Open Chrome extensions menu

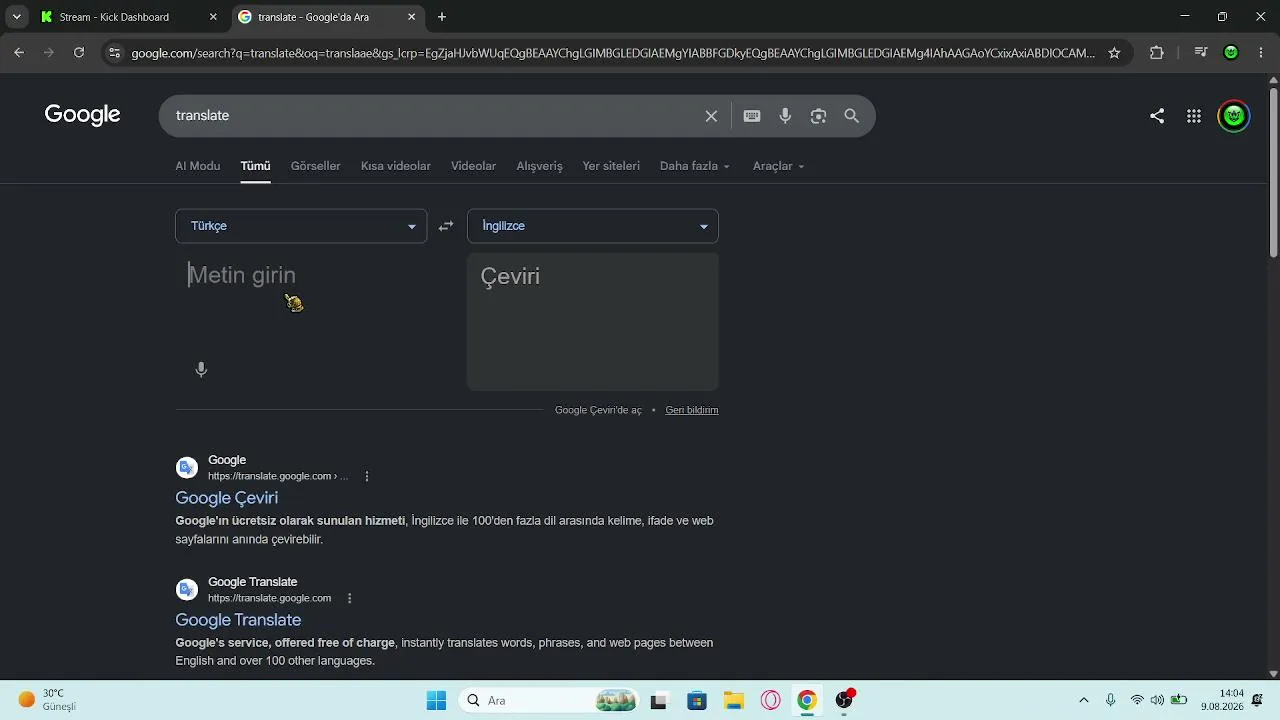[x=1157, y=53]
